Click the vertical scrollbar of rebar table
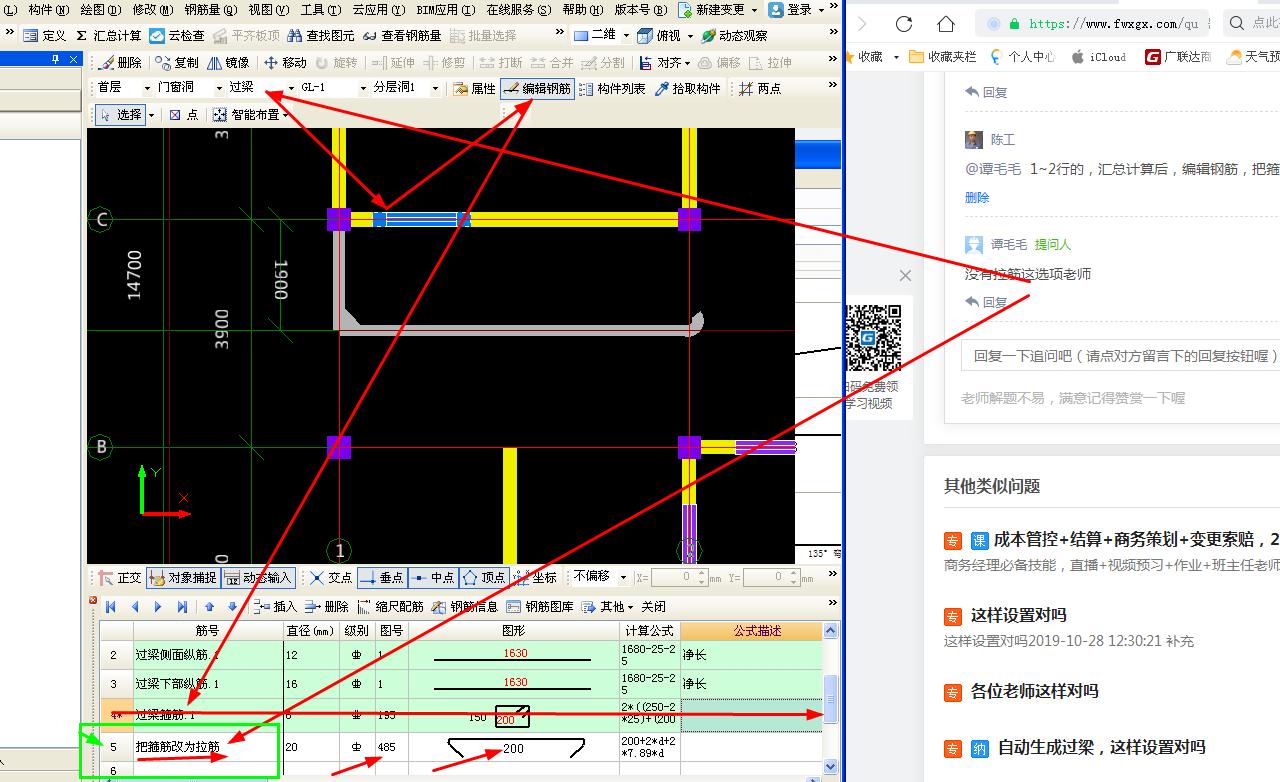The width and height of the screenshot is (1280, 782). pyautogui.click(x=830, y=700)
